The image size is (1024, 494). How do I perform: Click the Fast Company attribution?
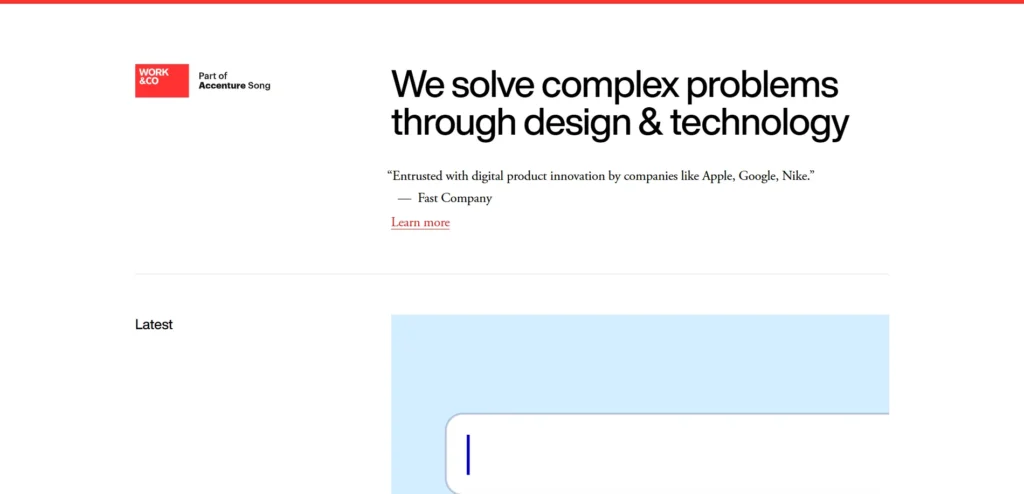455,198
